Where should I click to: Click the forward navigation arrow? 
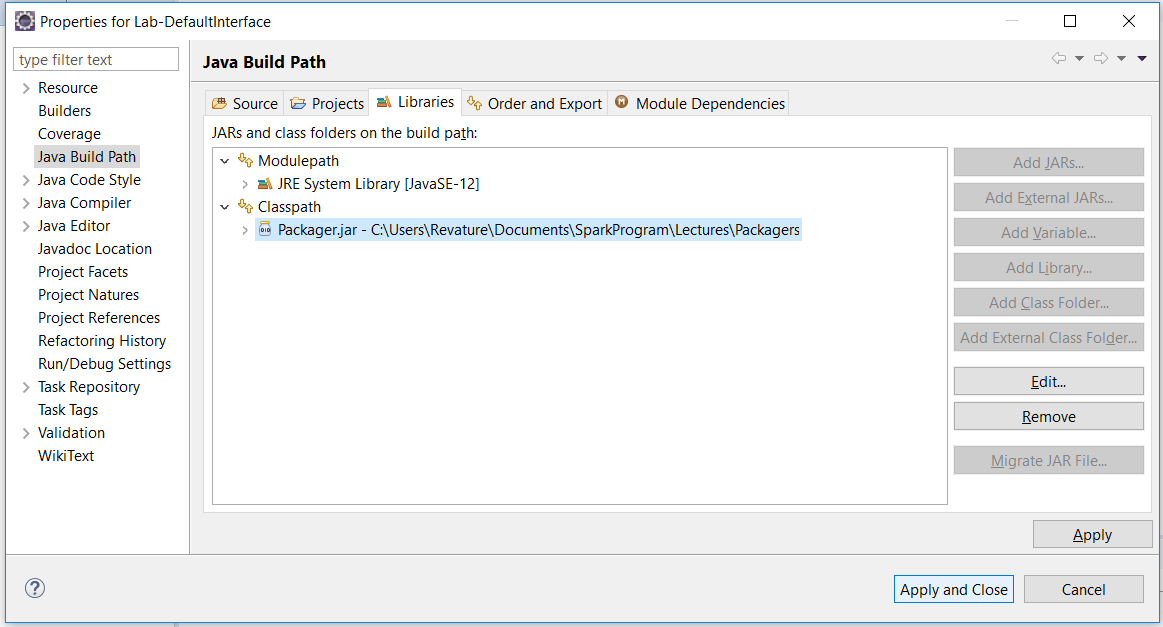point(1100,59)
